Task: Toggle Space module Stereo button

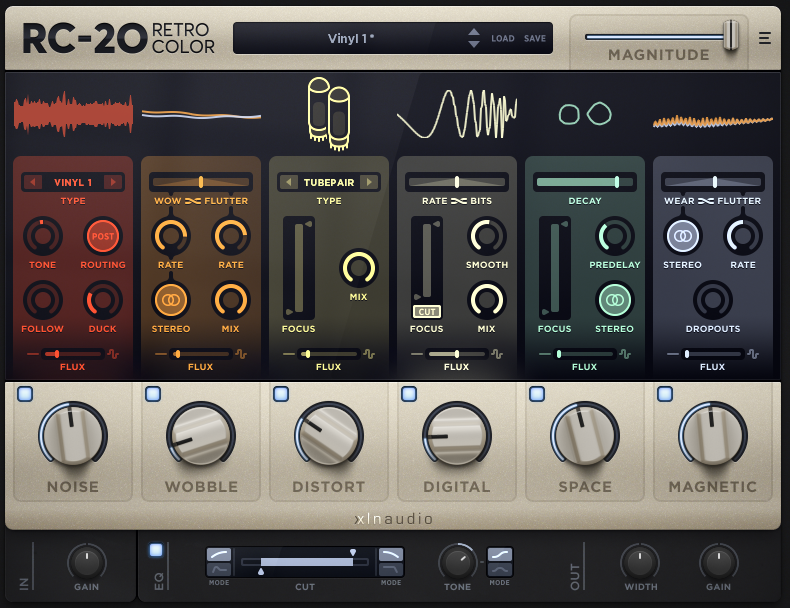Action: tap(615, 300)
